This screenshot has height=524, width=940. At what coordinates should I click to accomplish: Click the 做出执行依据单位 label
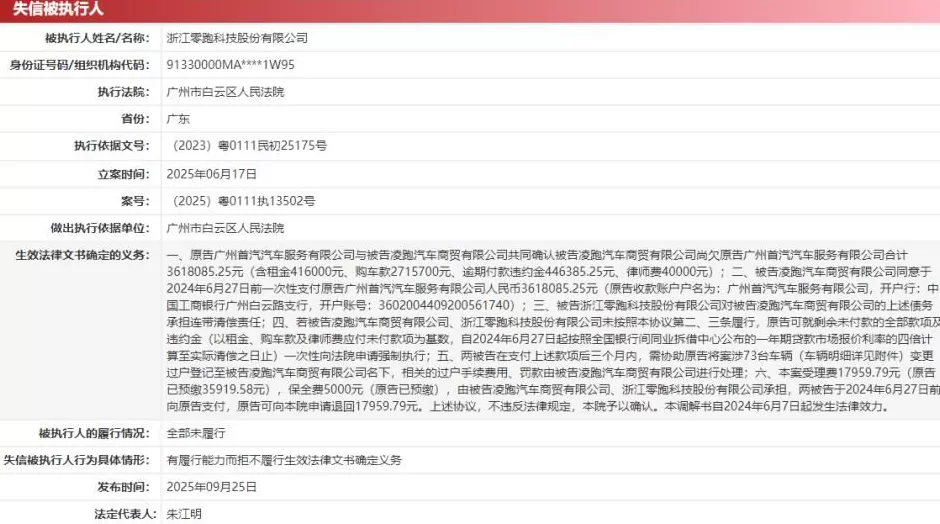point(100,228)
